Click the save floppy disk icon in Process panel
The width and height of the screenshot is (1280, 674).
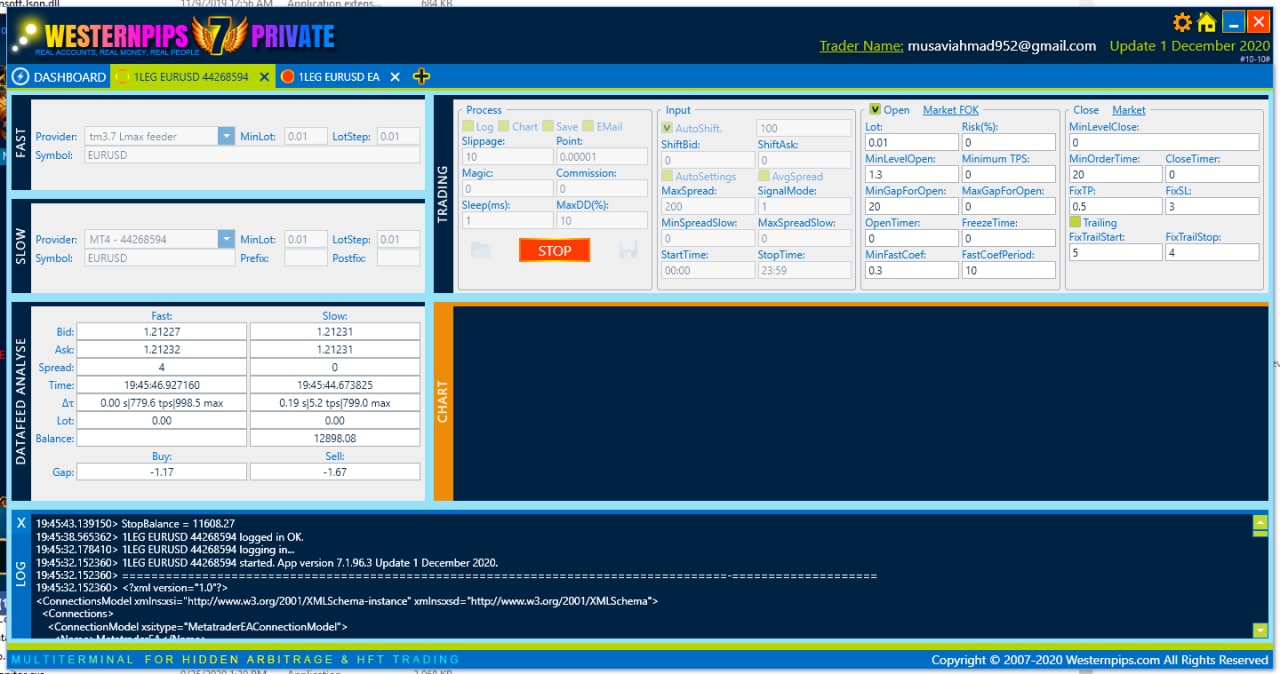630,250
